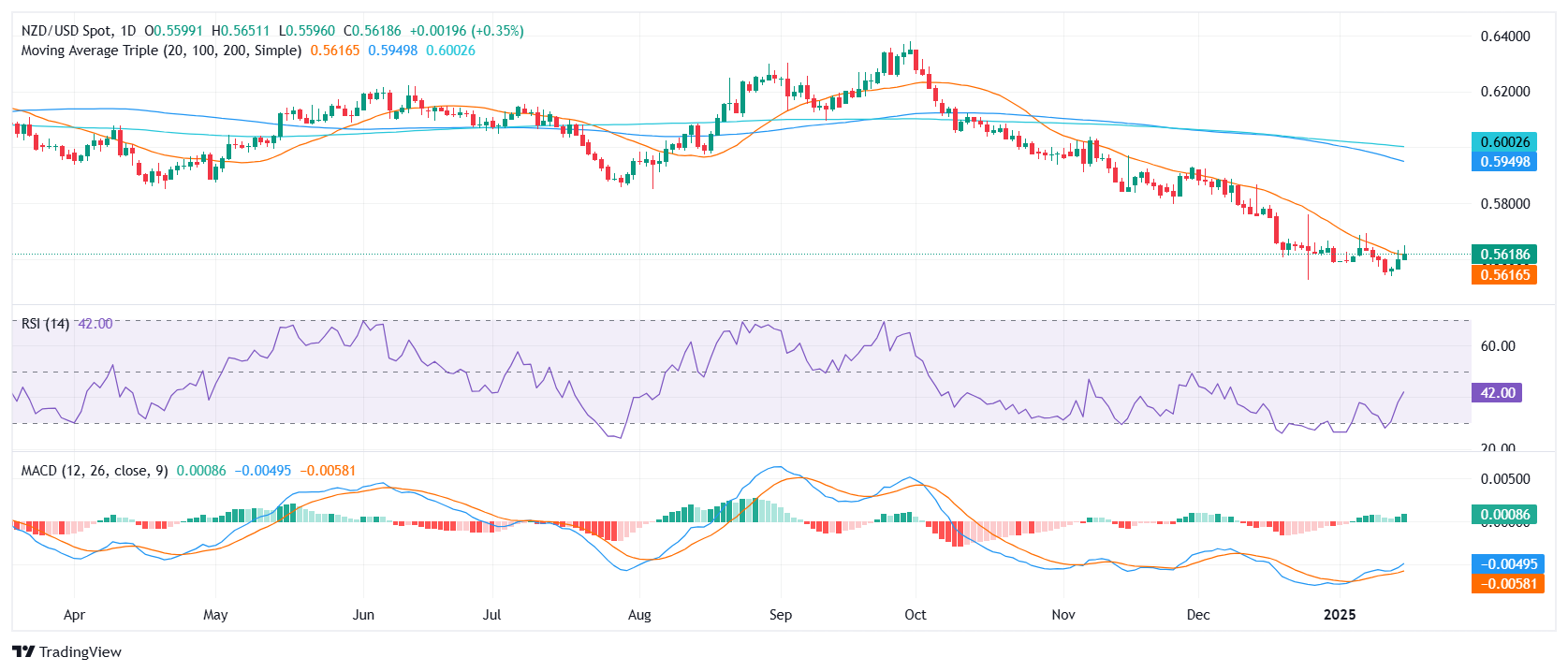Click the 60.00 level on RSI axis
The width and height of the screenshot is (1568, 672).
coord(1498,346)
